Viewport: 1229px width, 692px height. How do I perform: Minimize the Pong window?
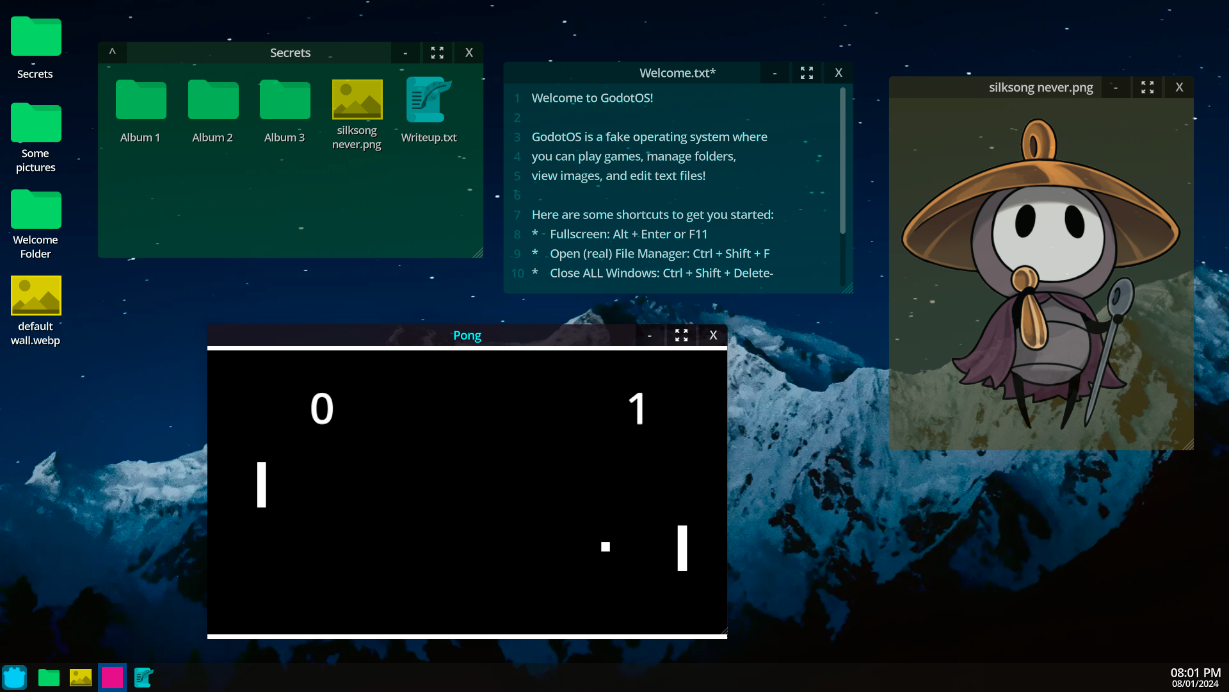click(x=649, y=335)
